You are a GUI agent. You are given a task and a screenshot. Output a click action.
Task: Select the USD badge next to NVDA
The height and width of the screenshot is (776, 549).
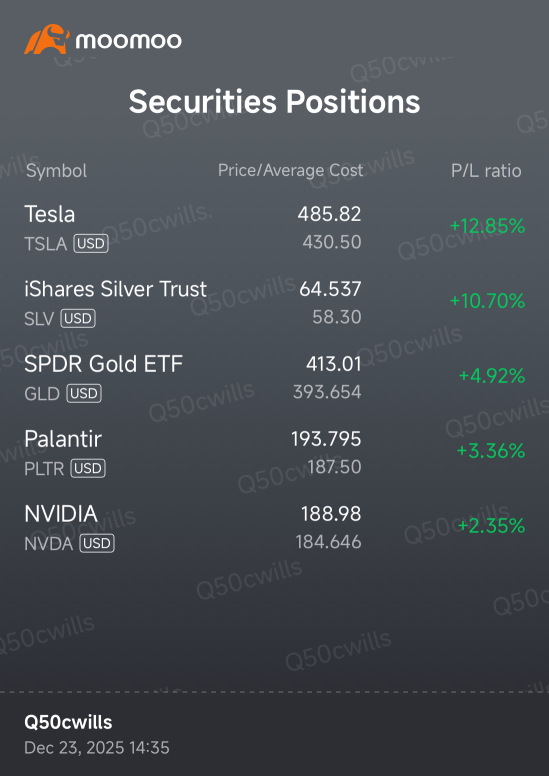pyautogui.click(x=97, y=544)
